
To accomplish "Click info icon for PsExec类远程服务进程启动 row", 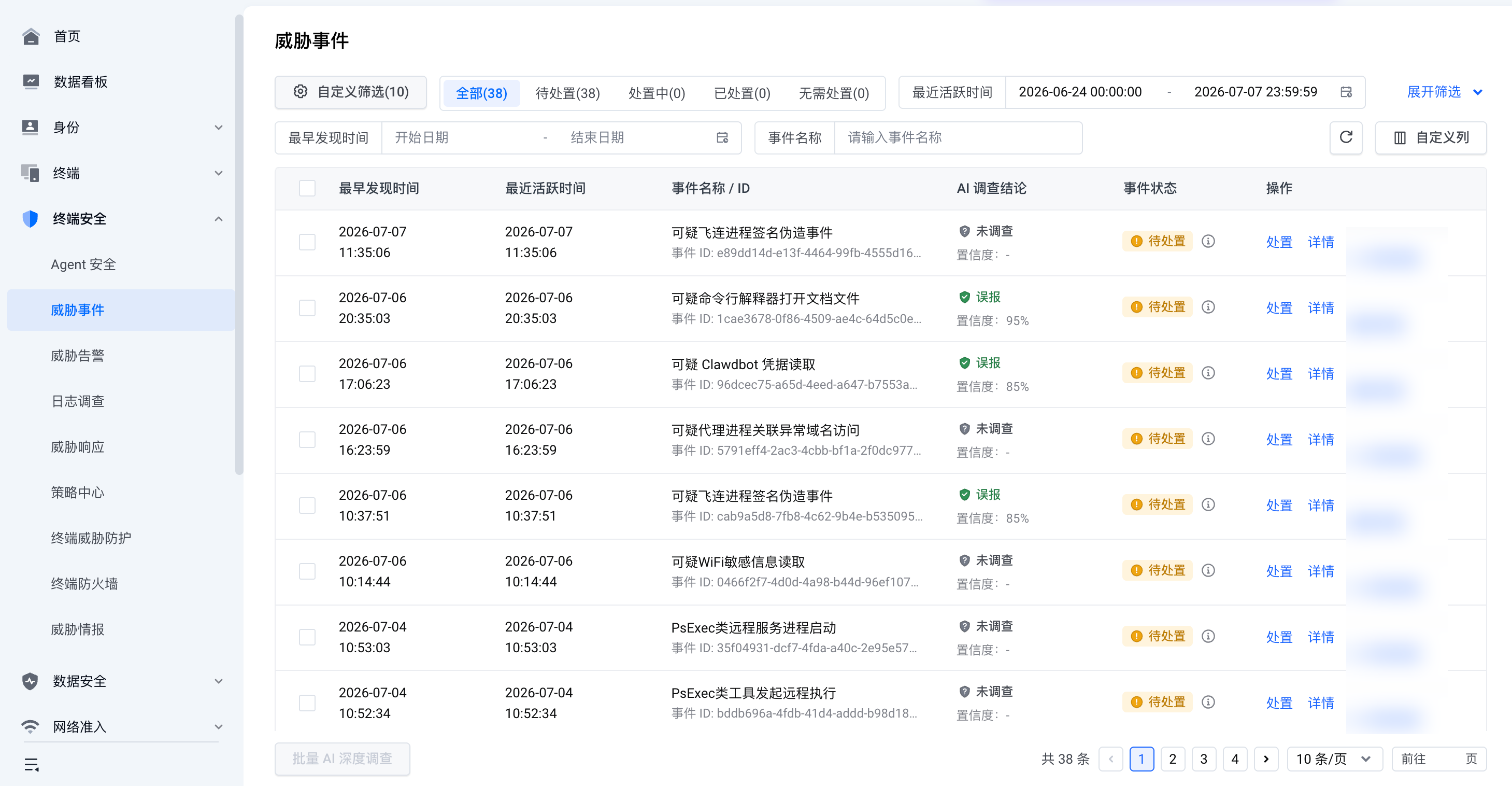I will 1208,636.
